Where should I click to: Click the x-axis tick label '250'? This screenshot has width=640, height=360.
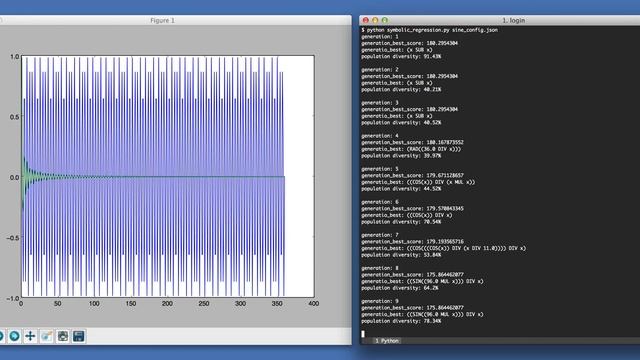point(204,303)
